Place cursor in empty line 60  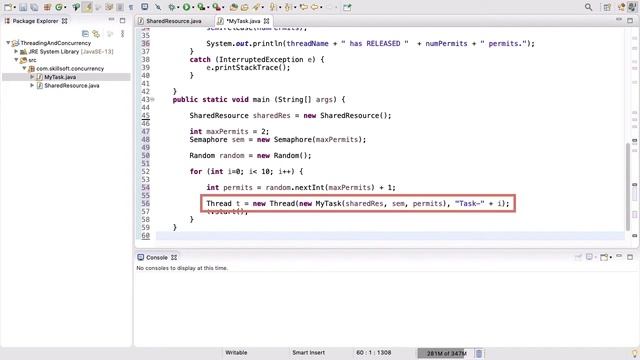(390, 236)
